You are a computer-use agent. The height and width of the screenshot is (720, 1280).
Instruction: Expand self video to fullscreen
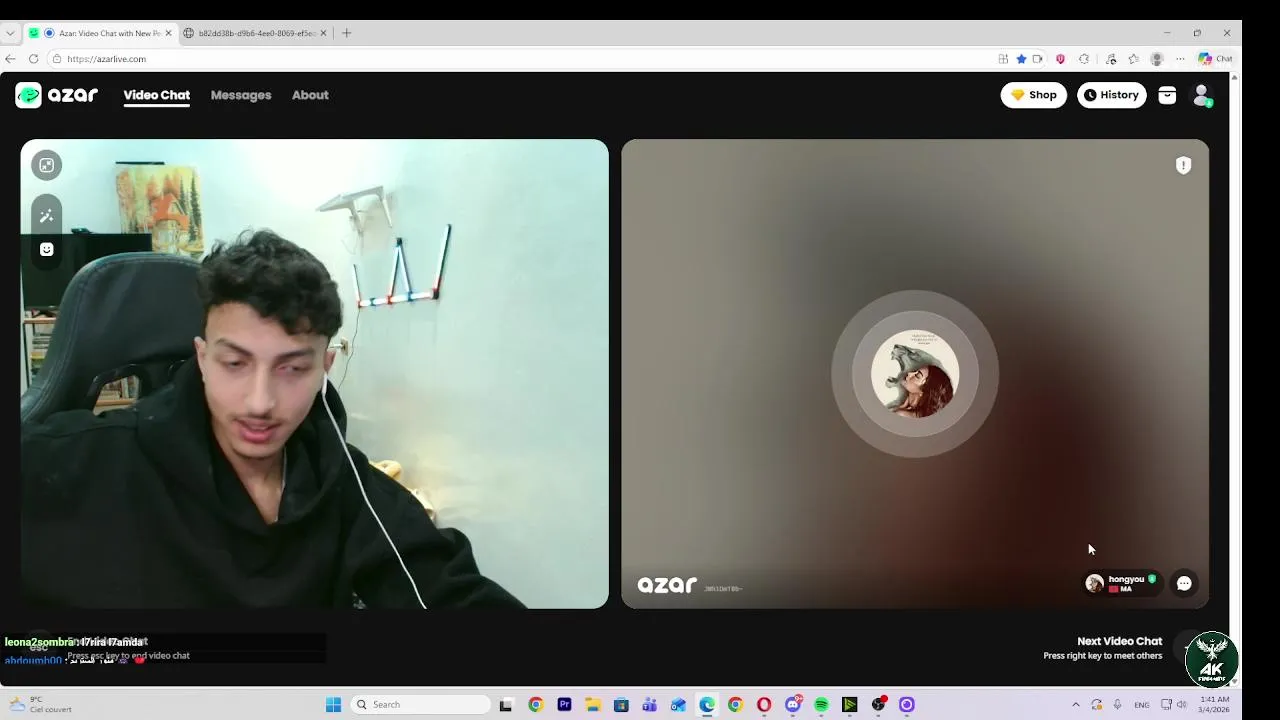pyautogui.click(x=47, y=165)
